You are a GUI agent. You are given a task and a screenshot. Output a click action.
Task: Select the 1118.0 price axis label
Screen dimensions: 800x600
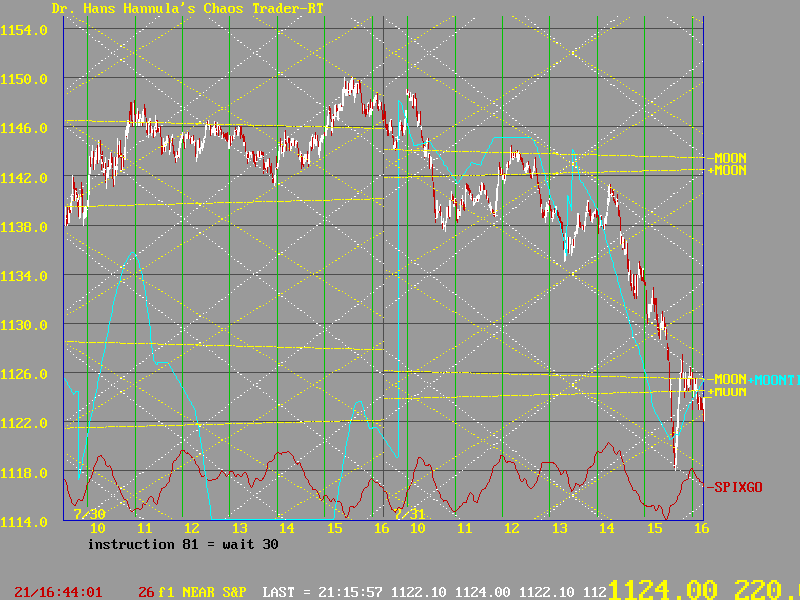point(24,473)
